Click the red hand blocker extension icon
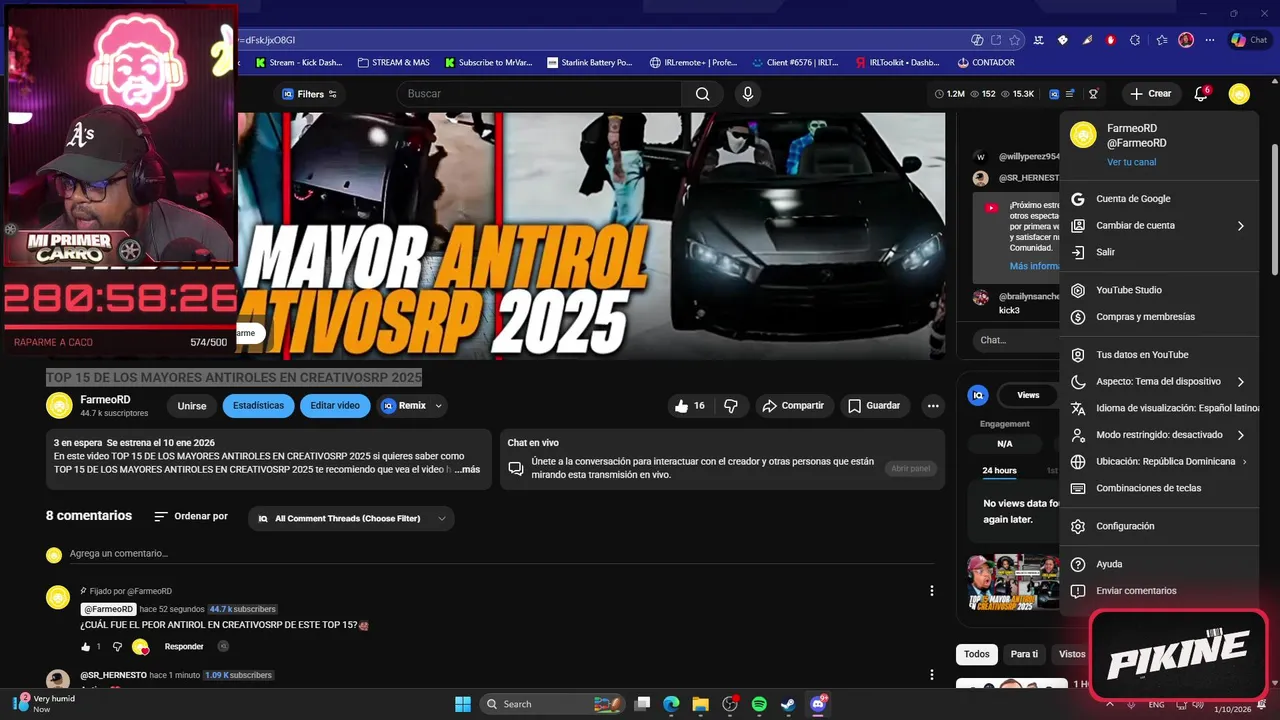 pos(1111,40)
